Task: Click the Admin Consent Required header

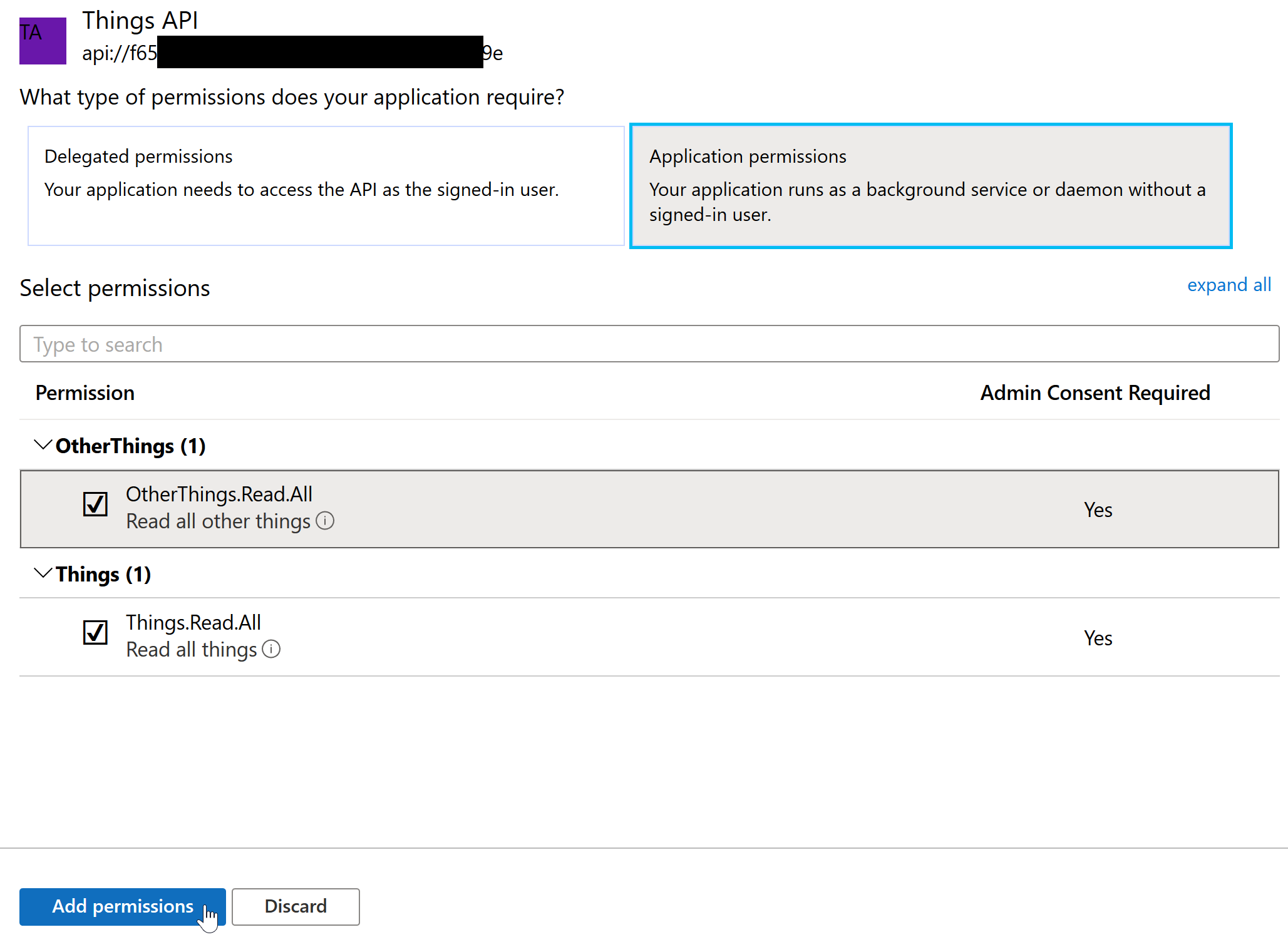Action: coord(1095,393)
